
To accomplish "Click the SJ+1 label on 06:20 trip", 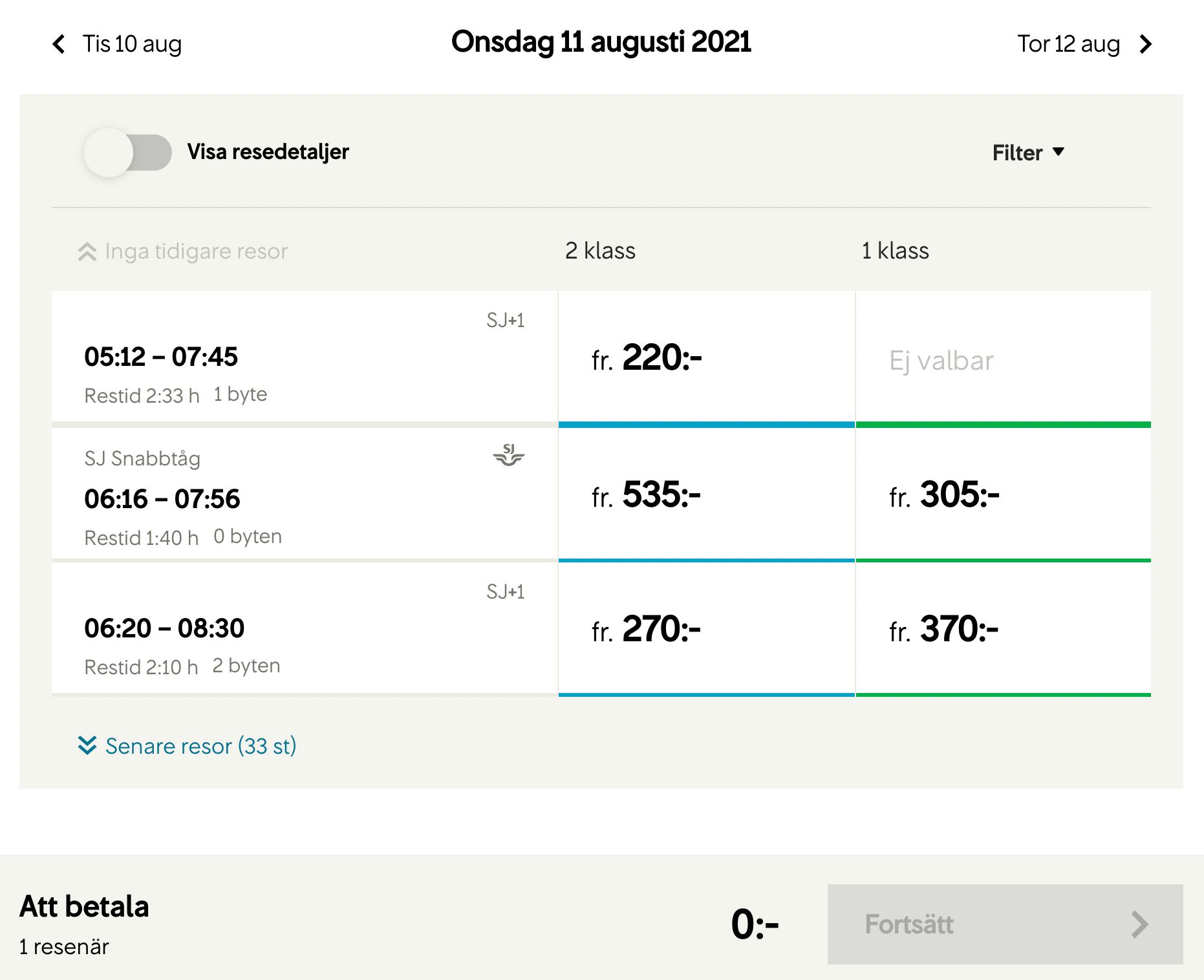I will (505, 592).
